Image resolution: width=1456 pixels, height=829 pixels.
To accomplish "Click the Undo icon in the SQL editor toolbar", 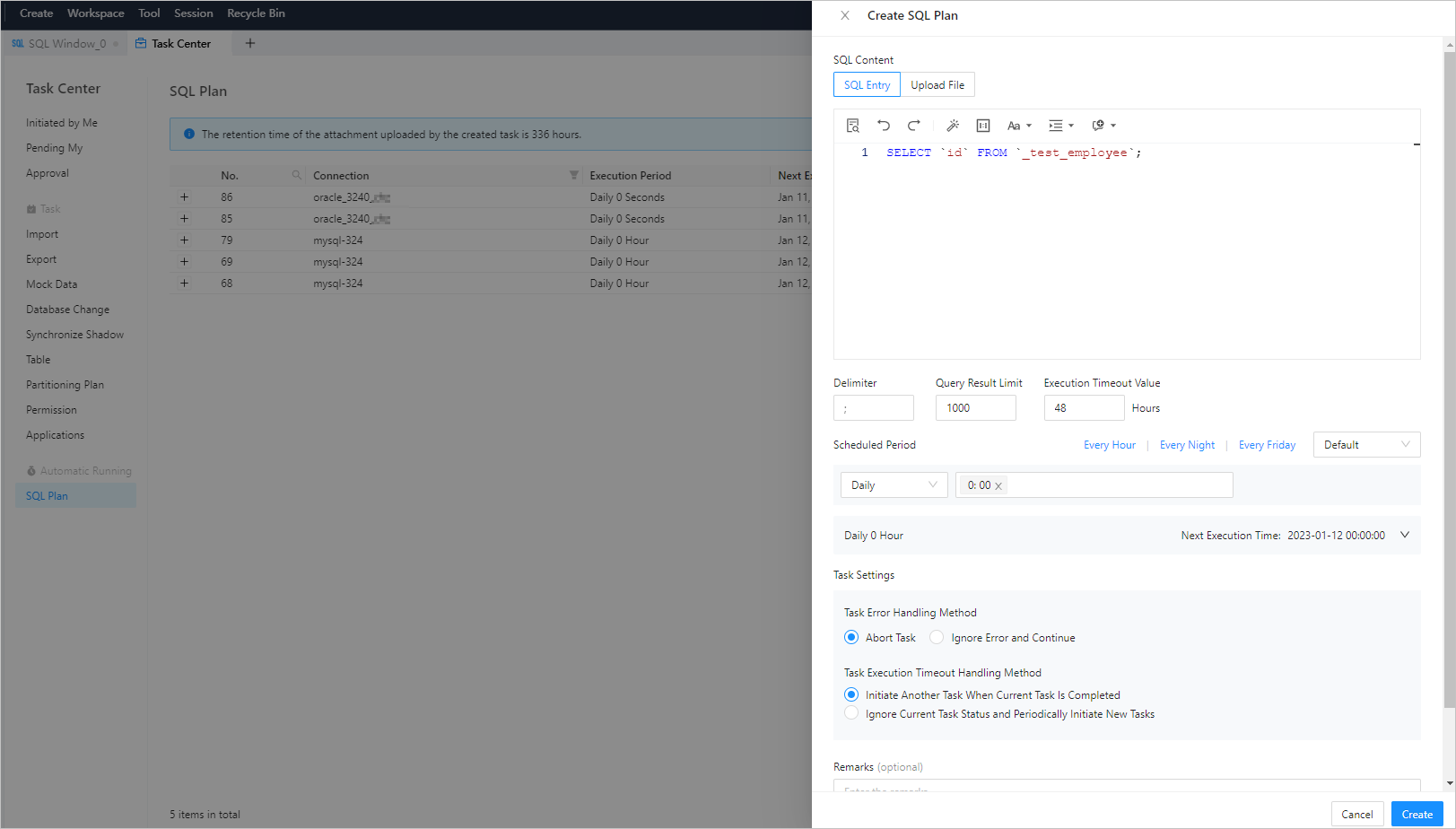I will coord(884,125).
